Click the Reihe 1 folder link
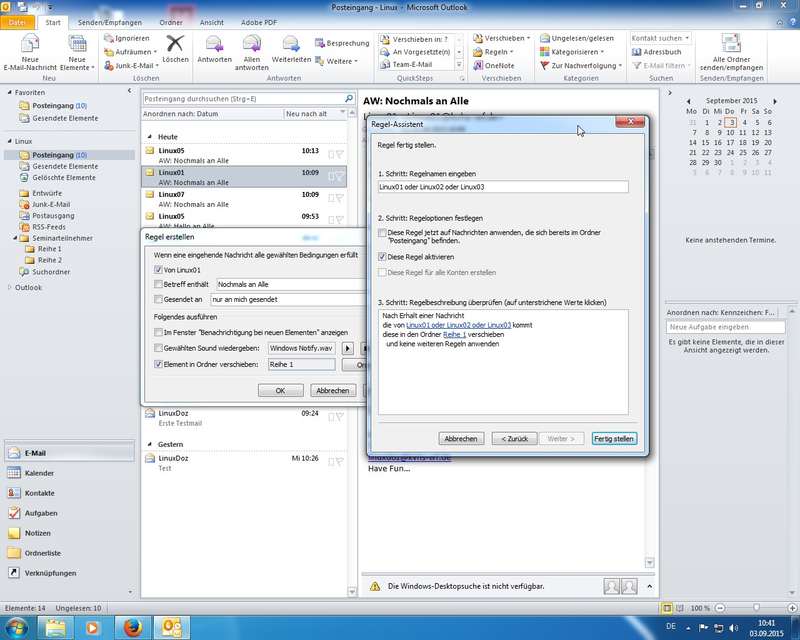 [454, 335]
